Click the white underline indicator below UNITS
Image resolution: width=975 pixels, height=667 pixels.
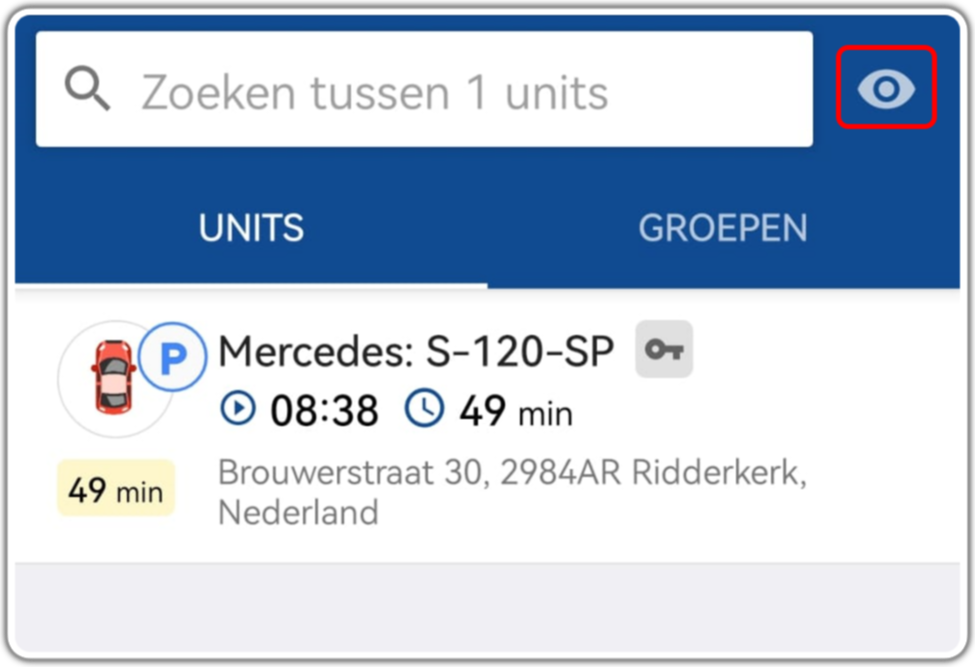coord(251,285)
